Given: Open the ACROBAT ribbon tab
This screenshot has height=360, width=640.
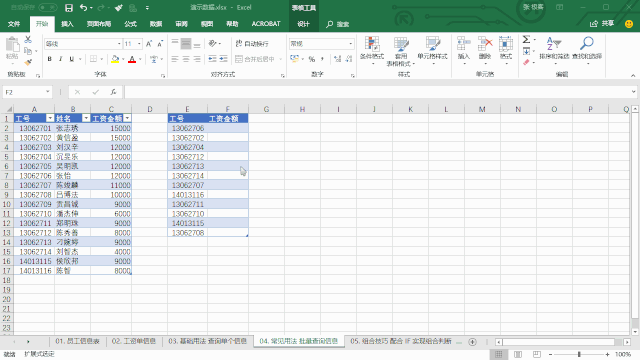Looking at the screenshot, I should (266, 24).
